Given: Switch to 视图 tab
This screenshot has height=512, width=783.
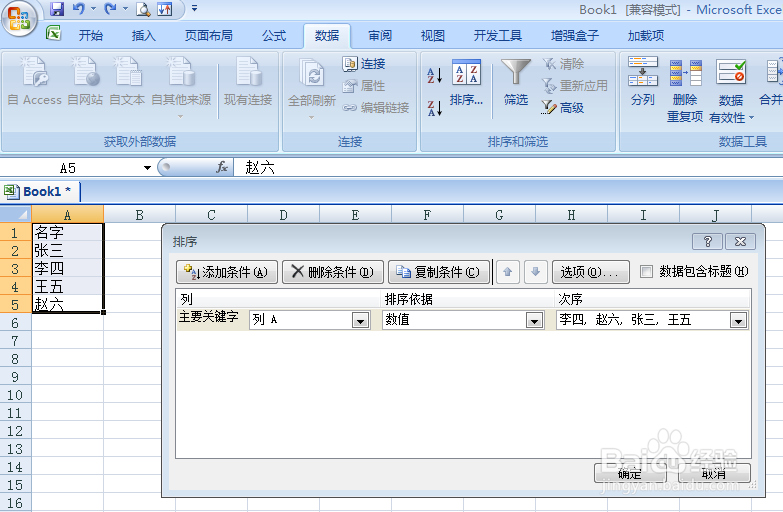Looking at the screenshot, I should tap(433, 35).
